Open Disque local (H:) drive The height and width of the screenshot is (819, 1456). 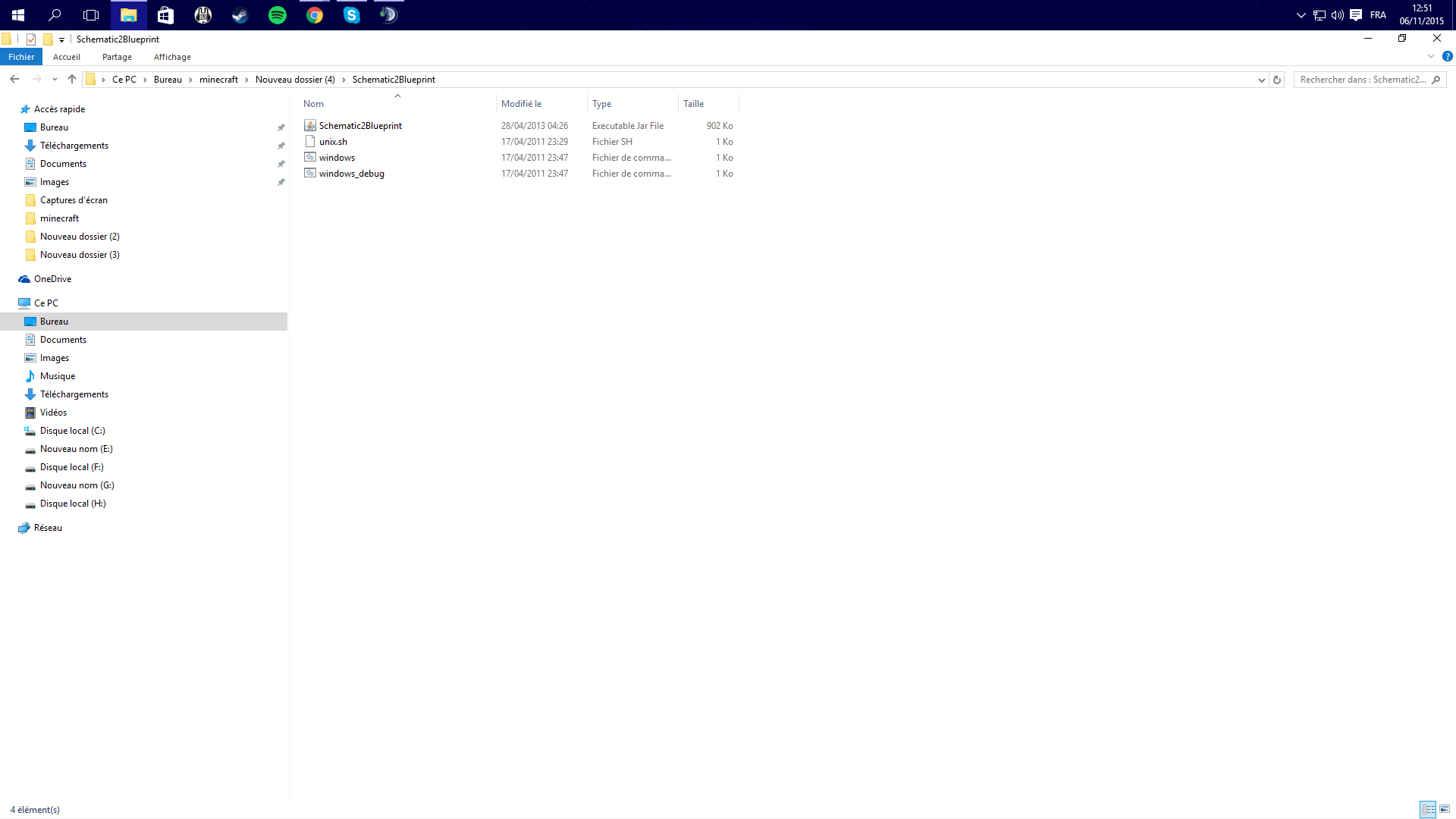pos(73,504)
